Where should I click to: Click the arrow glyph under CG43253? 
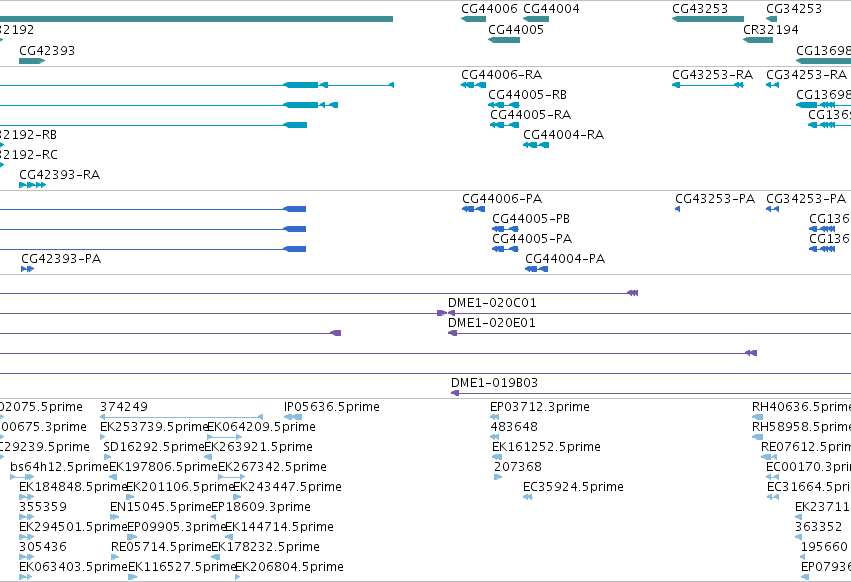(x=708, y=19)
